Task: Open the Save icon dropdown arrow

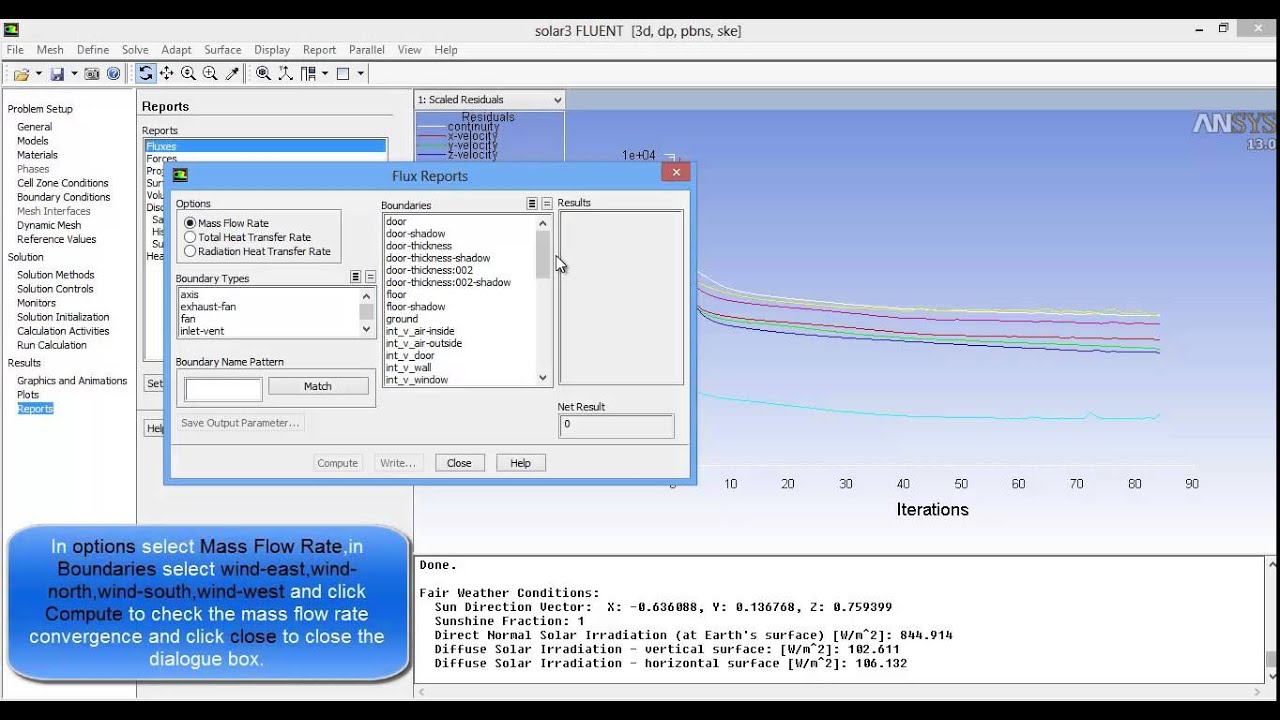Action: pos(74,74)
